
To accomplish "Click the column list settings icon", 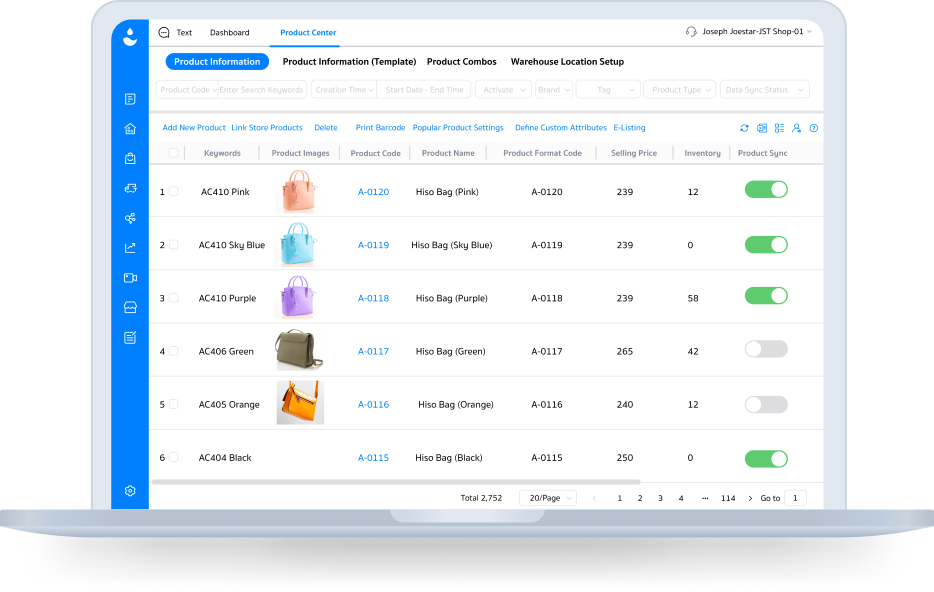I will [779, 128].
